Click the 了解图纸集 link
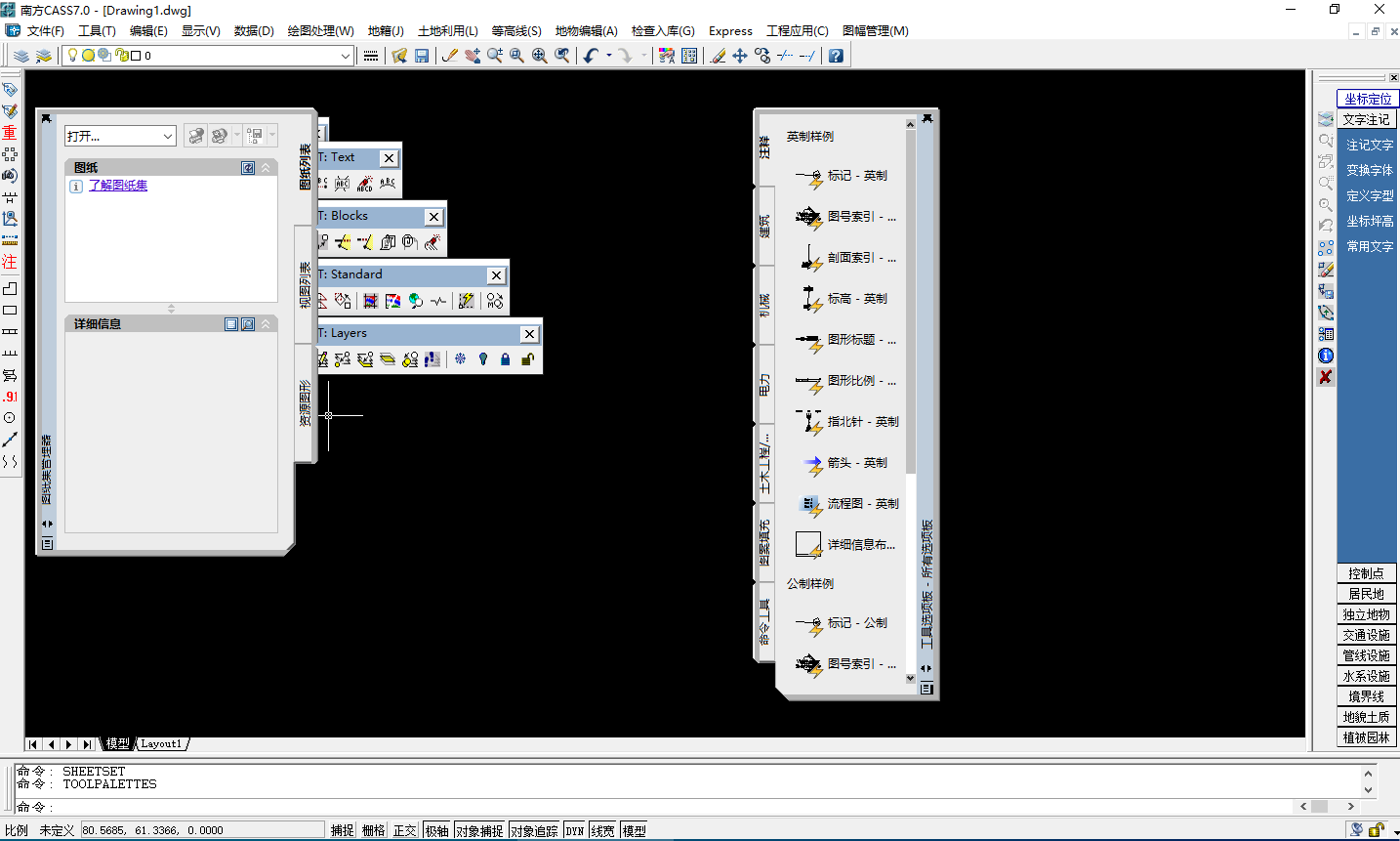 118,186
